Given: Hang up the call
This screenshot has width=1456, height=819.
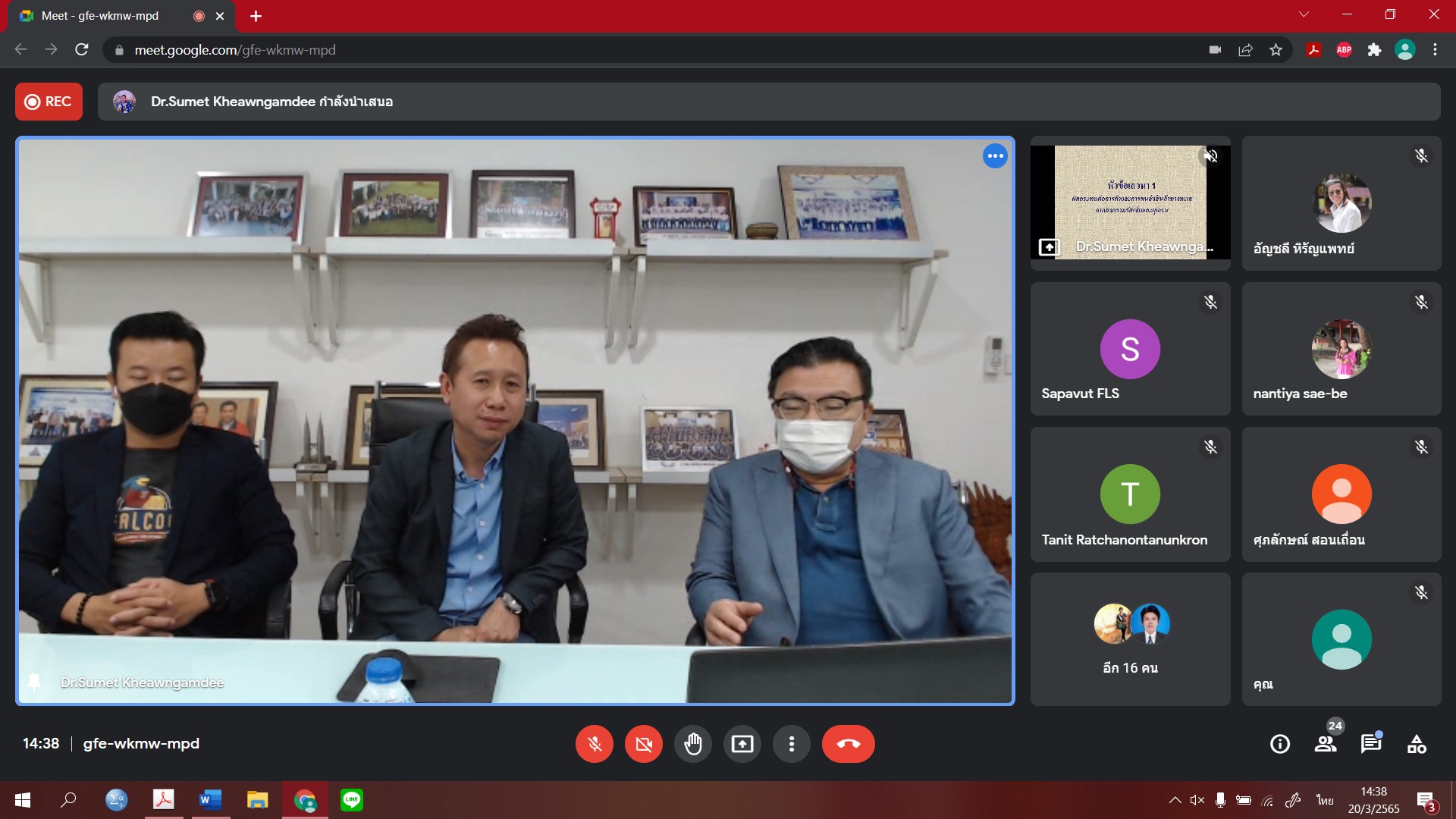Looking at the screenshot, I should (x=848, y=744).
